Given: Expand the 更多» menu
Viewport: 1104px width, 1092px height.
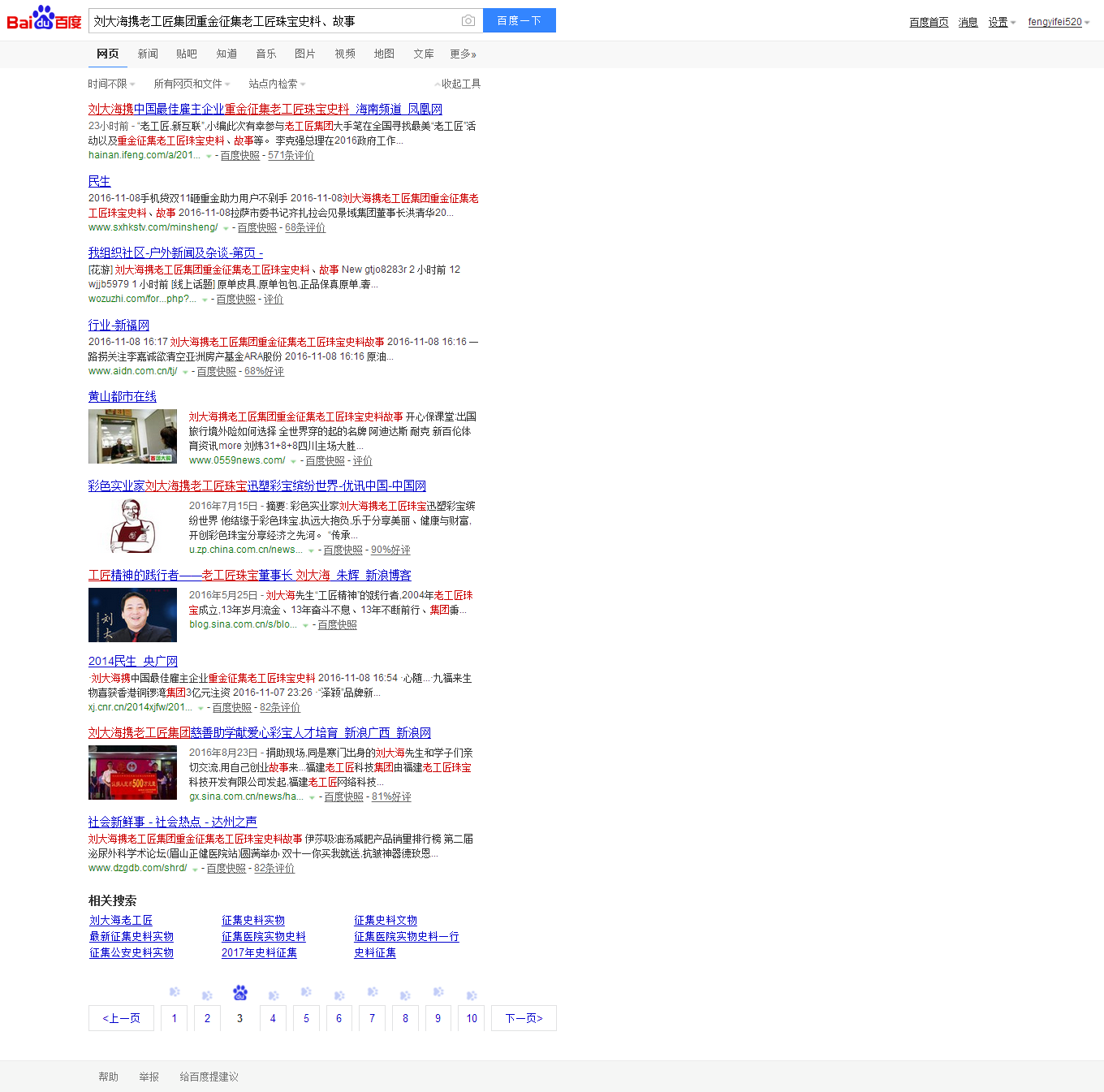Looking at the screenshot, I should [x=463, y=54].
